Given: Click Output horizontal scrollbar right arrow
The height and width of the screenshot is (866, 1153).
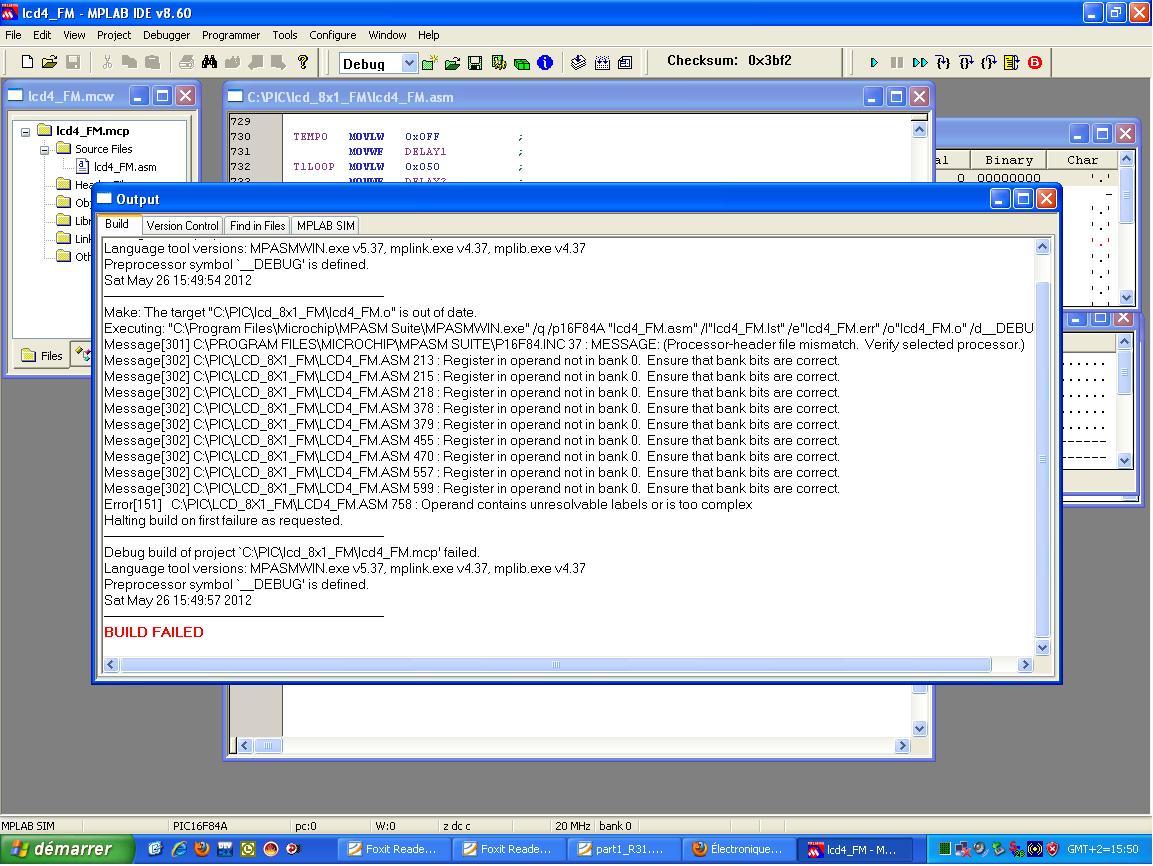Looking at the screenshot, I should pos(1025,665).
